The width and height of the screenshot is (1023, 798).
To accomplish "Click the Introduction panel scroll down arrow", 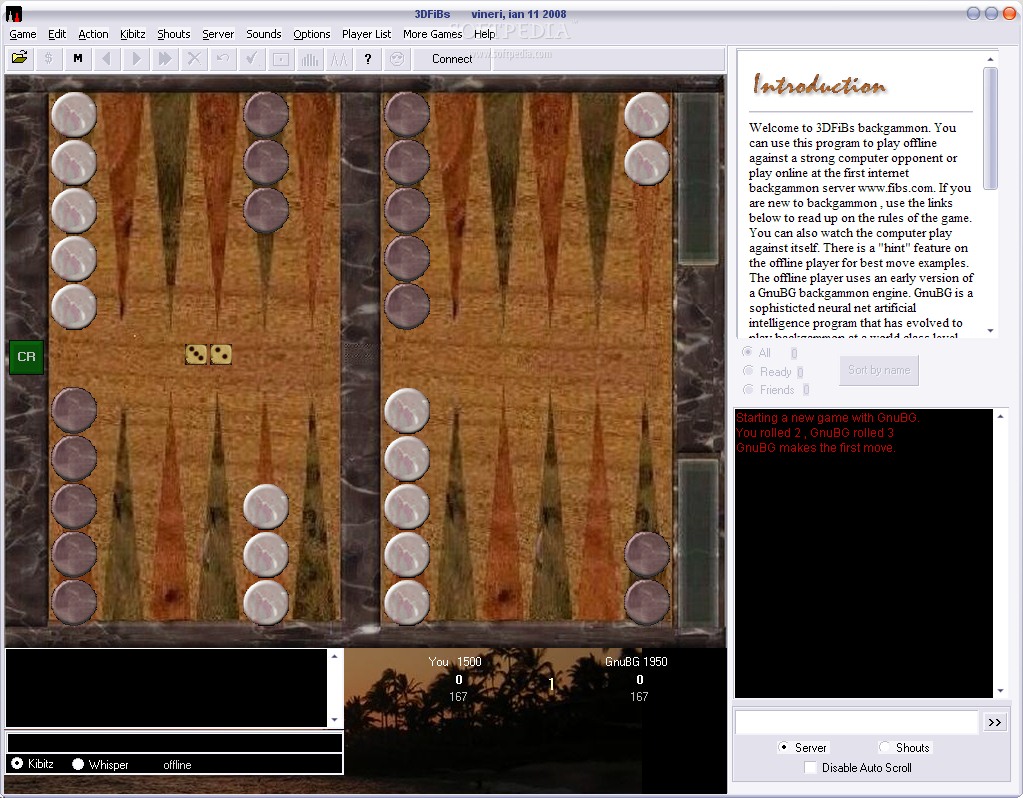I will click(x=990, y=331).
